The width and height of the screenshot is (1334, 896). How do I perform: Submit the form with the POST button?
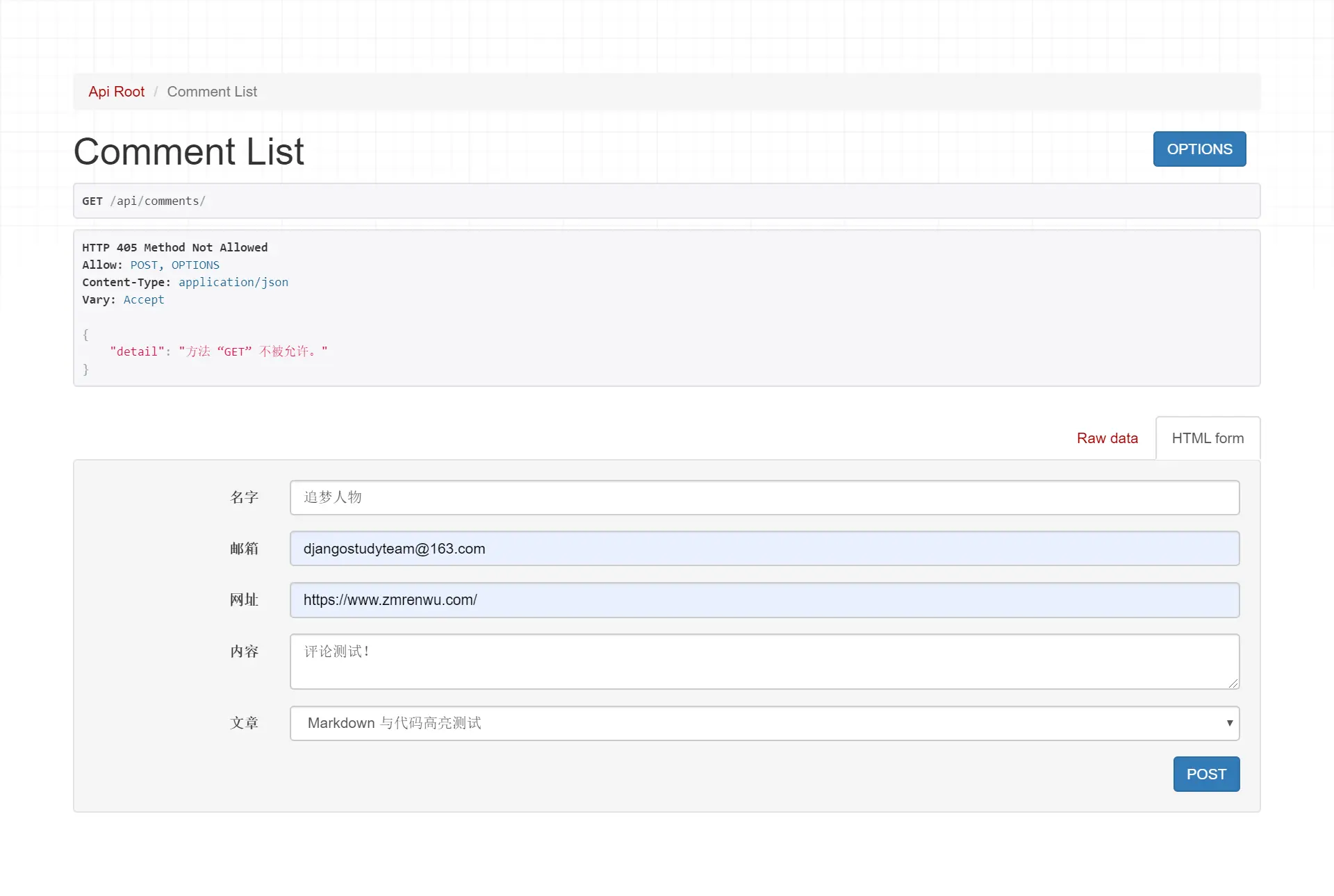(1206, 774)
